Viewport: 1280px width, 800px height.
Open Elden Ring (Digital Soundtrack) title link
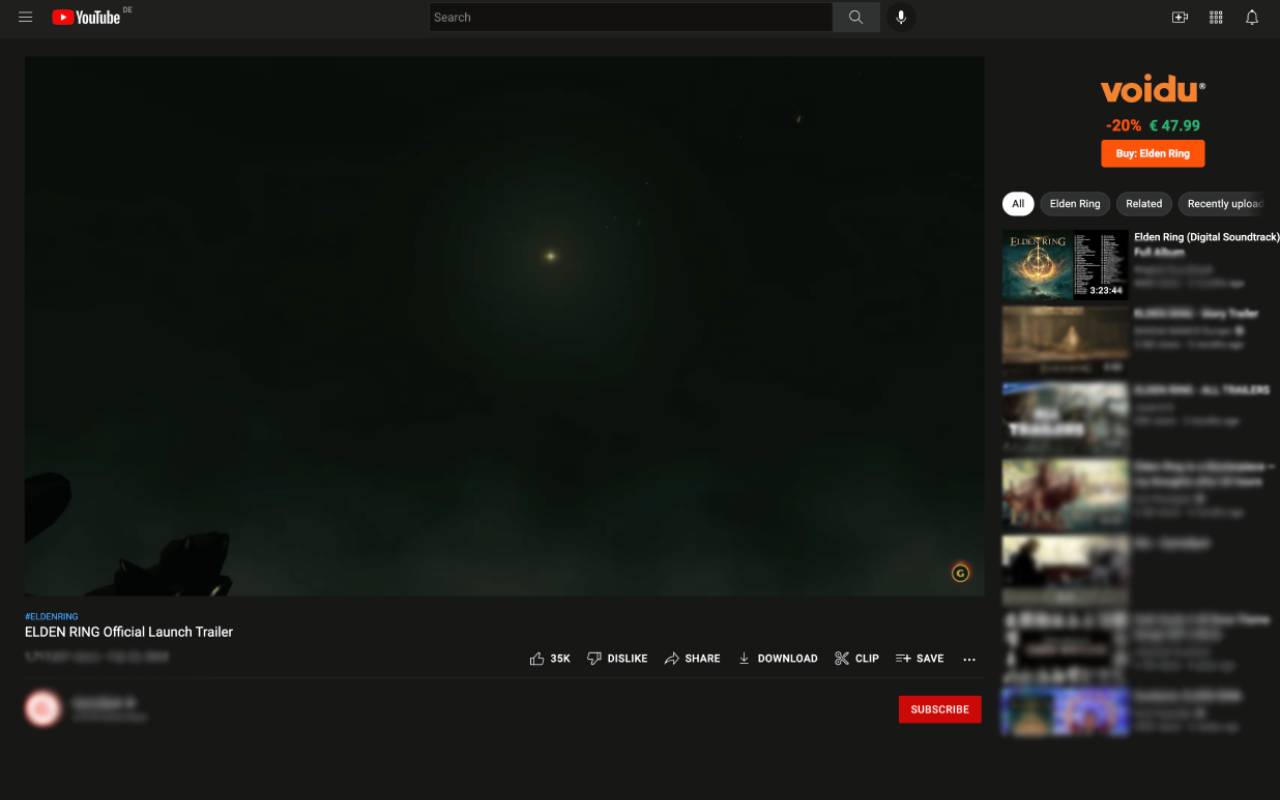pos(1206,244)
